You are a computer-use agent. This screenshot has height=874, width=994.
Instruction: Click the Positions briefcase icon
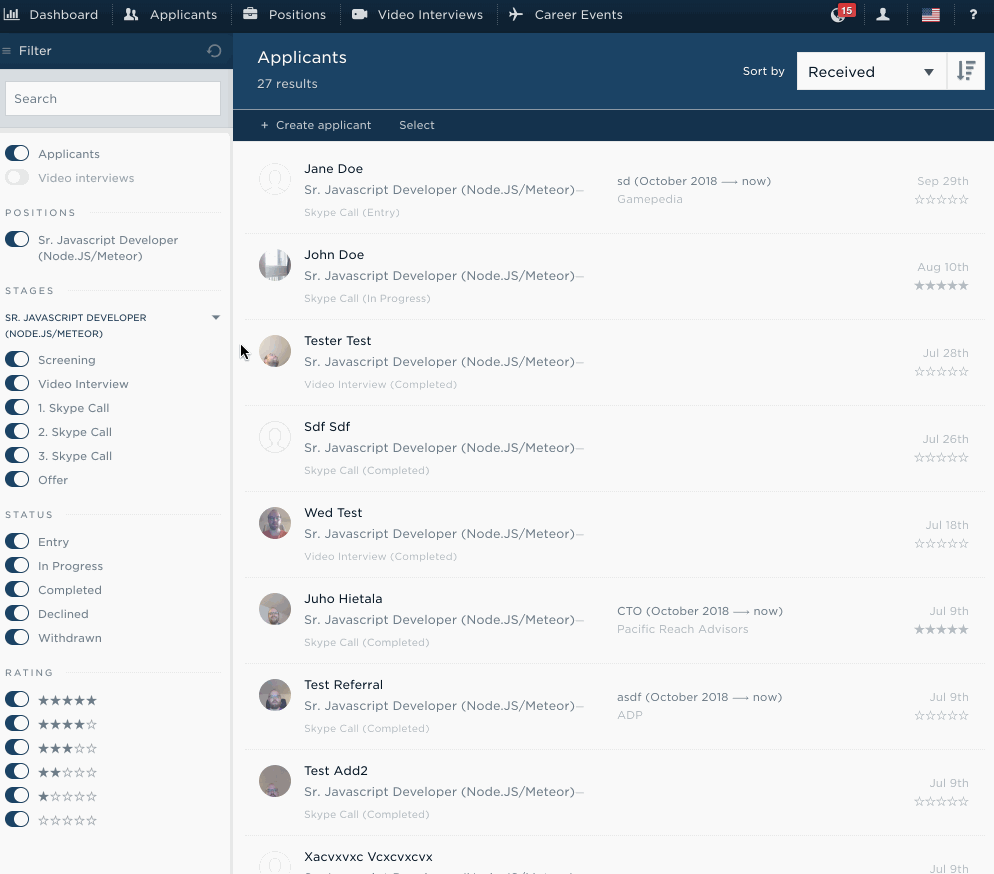250,14
